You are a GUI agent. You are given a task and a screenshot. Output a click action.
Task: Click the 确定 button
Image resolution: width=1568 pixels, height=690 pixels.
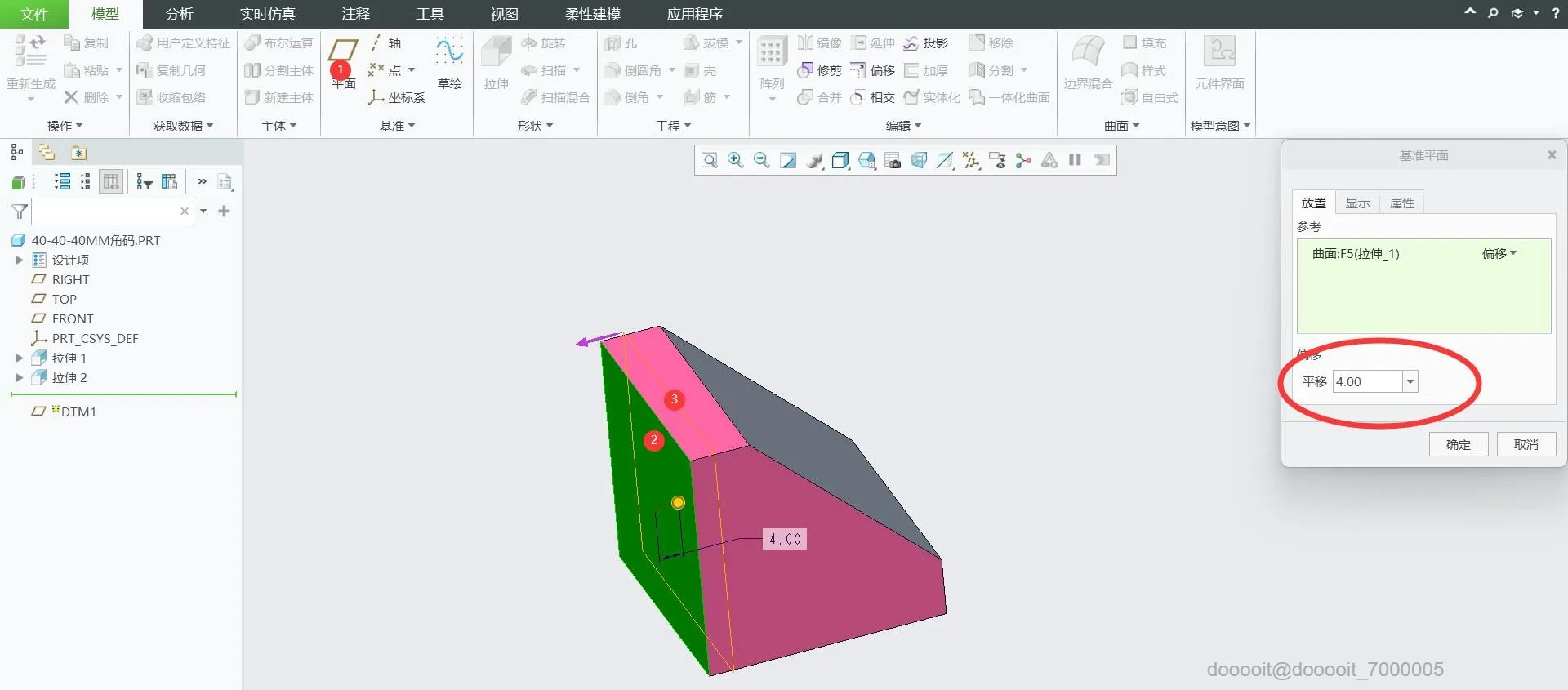(x=1459, y=444)
